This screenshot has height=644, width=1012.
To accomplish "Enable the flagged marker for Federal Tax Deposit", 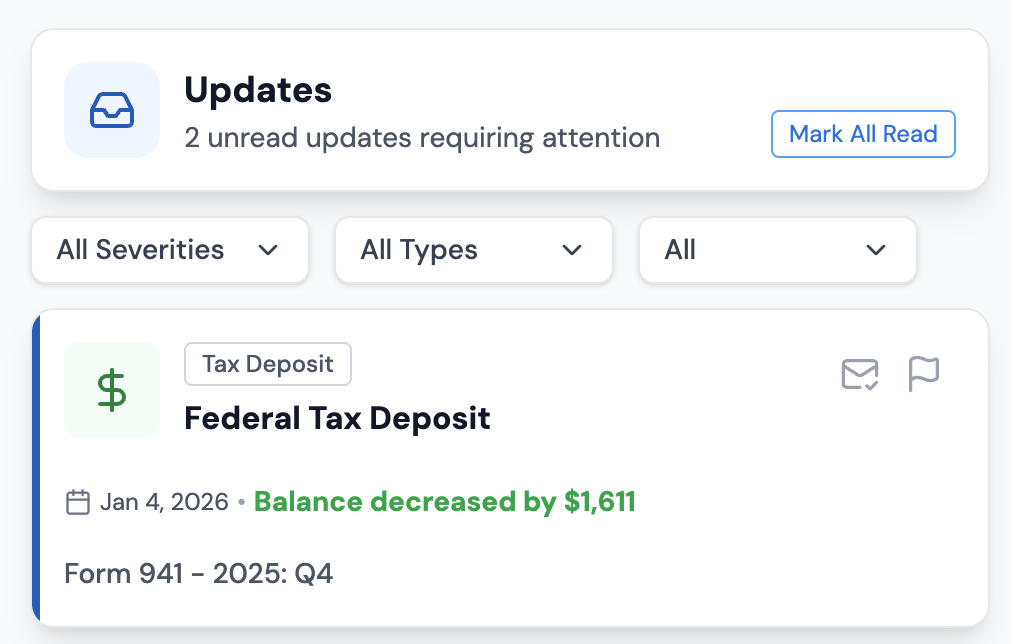I will (x=923, y=374).
